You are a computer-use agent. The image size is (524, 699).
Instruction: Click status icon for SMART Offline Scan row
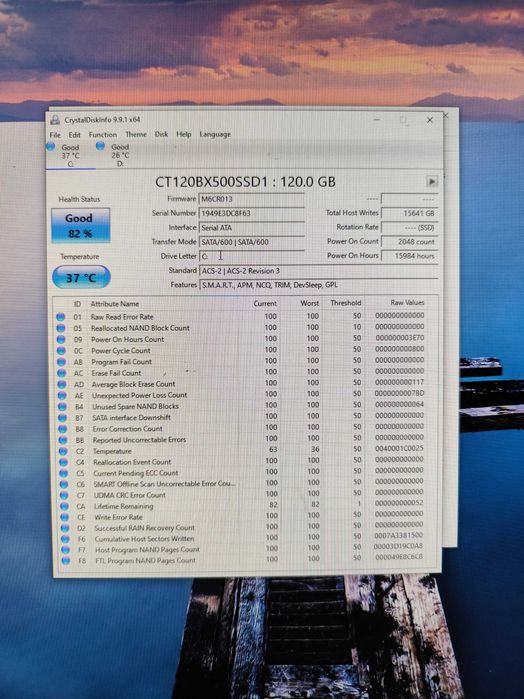(64, 484)
